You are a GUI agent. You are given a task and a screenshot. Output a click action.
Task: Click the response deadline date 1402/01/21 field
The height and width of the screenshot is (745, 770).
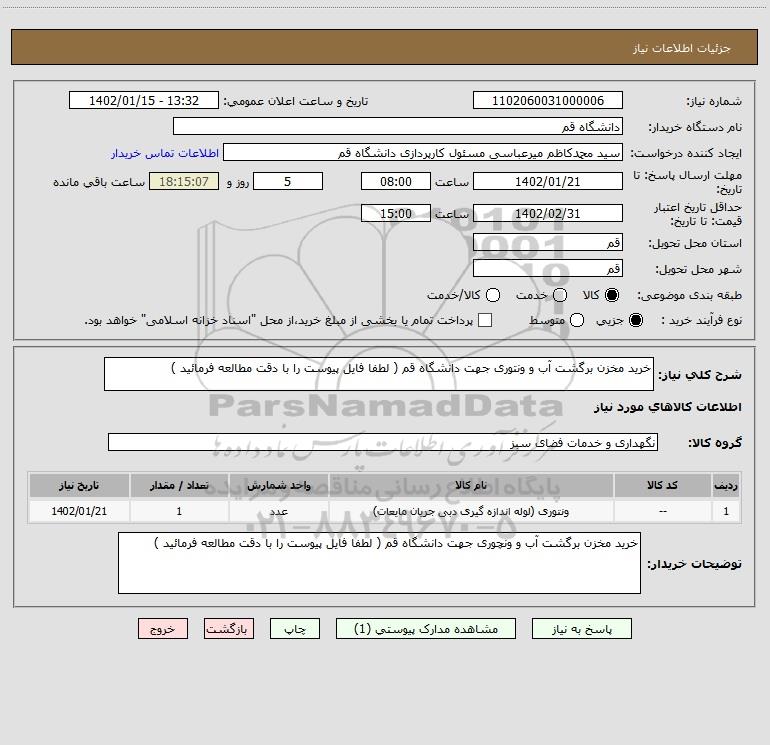tap(548, 181)
